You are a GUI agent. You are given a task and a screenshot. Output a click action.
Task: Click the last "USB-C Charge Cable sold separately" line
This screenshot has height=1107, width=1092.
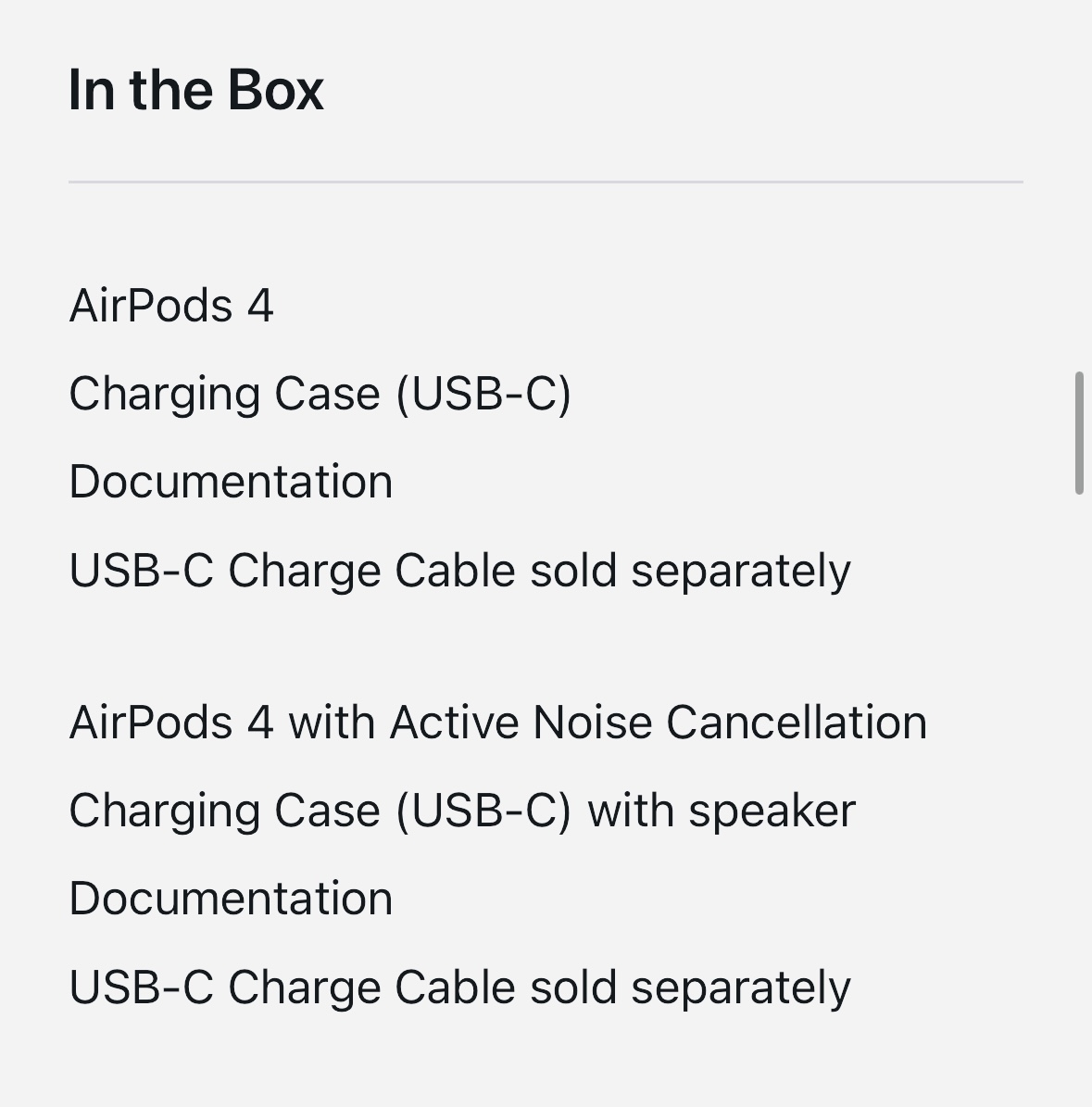coord(459,987)
